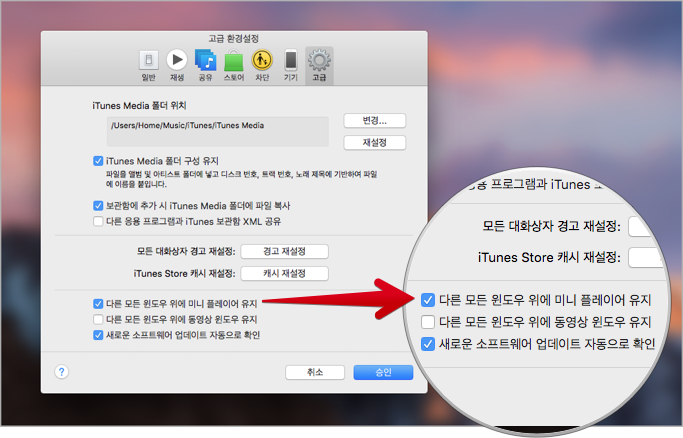Image resolution: width=683 pixels, height=438 pixels.
Task: Toggle 보관함에 추가 시 파일 복사 checkbox
Action: click(98, 206)
